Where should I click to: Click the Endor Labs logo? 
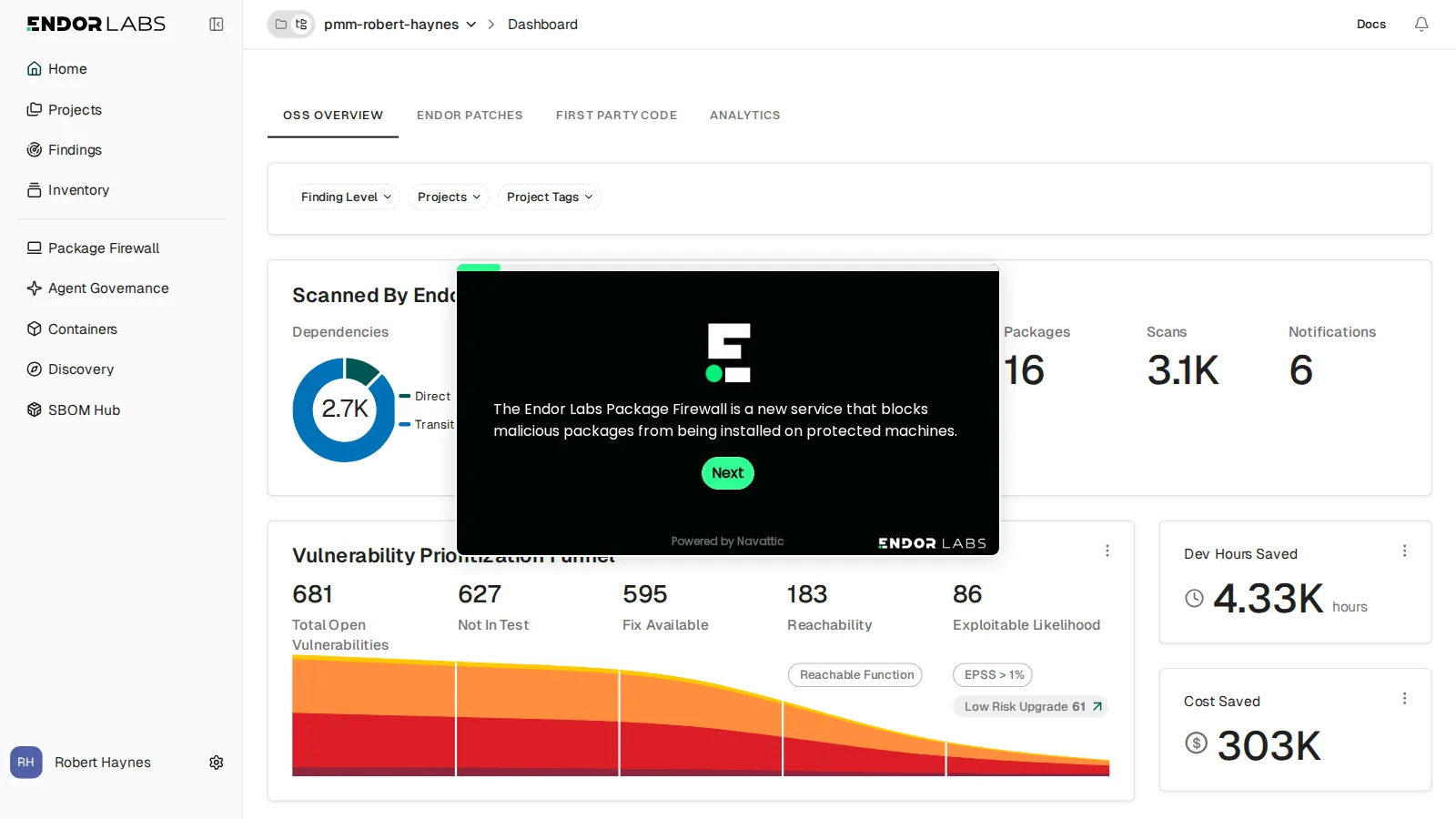[96, 25]
